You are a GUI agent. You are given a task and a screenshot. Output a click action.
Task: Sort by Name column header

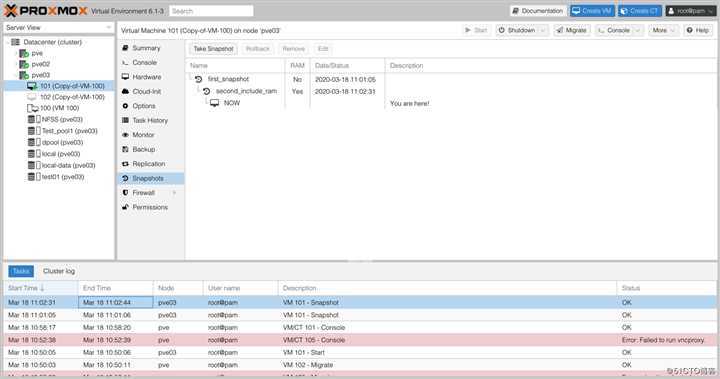(x=236, y=66)
